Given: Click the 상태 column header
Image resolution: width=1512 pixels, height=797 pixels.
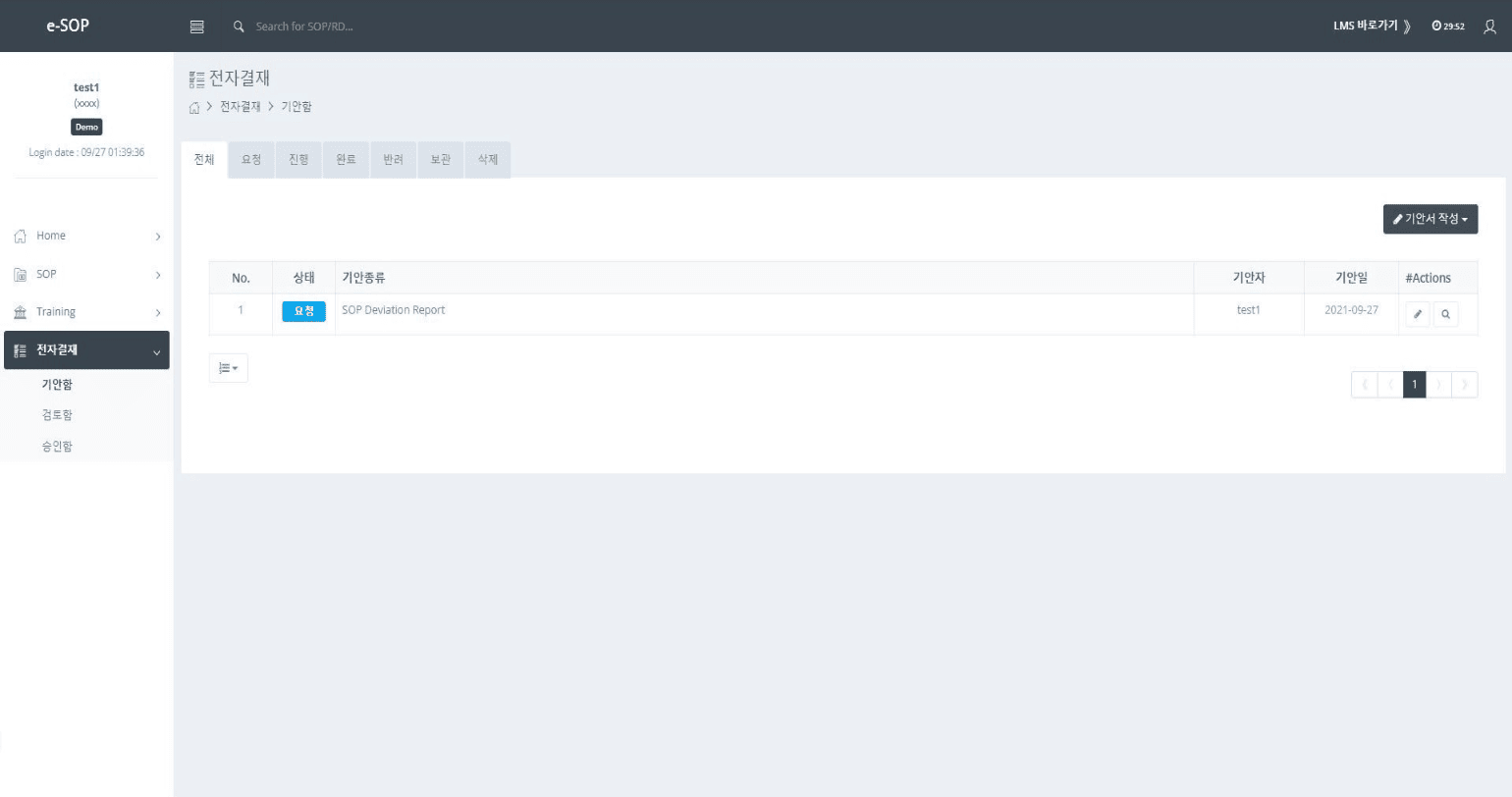Looking at the screenshot, I should 303,279.
